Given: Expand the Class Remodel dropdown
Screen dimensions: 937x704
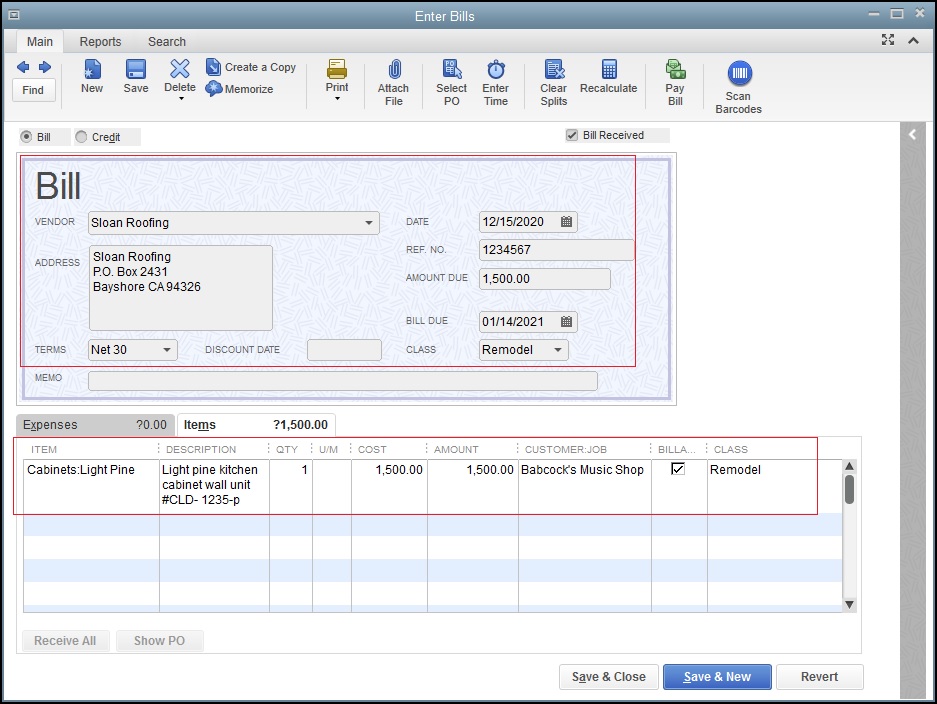Looking at the screenshot, I should point(558,350).
